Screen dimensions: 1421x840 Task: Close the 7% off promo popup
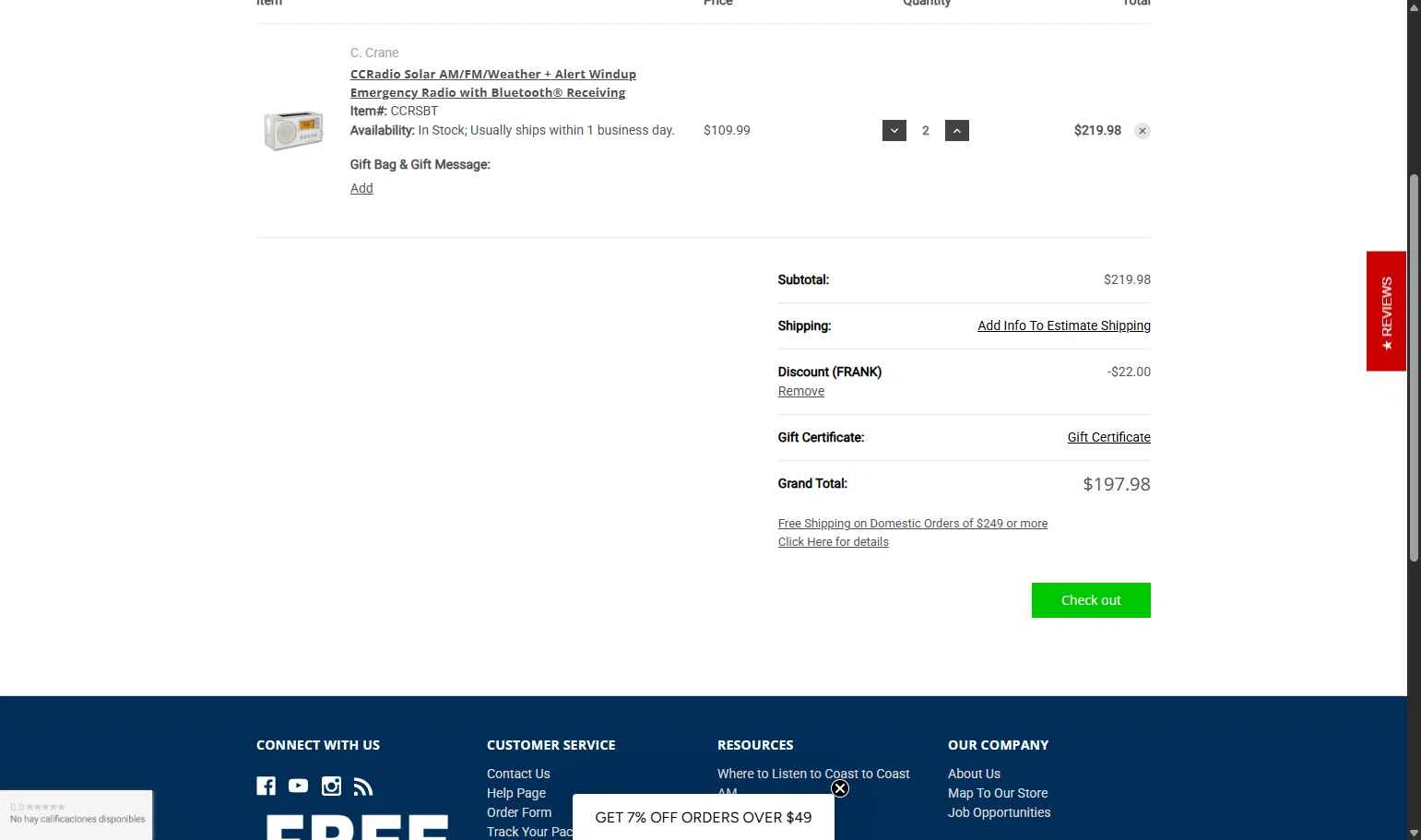point(840,788)
